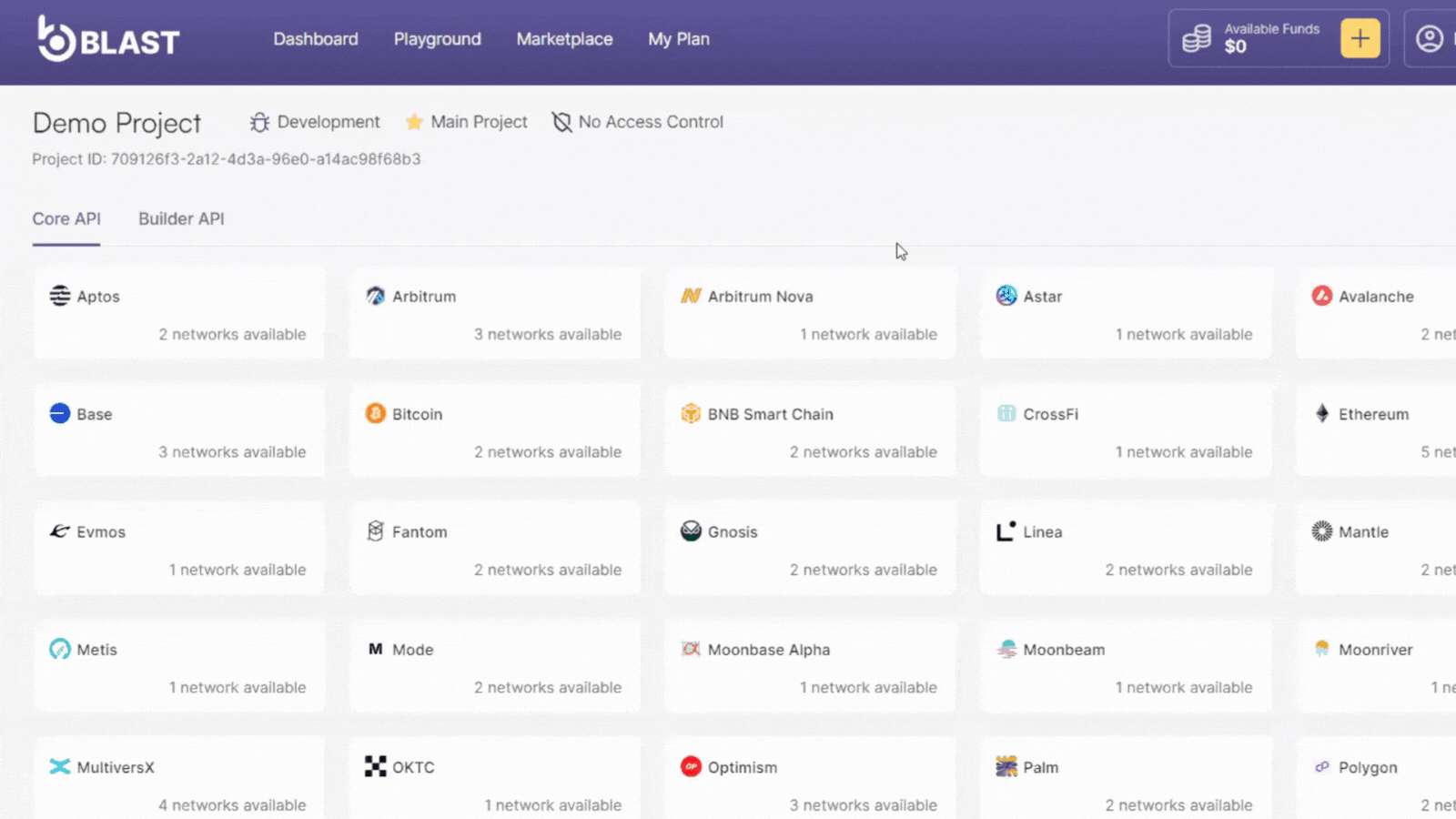The width and height of the screenshot is (1456, 819).
Task: Click the Metis logo icon
Action: [60, 649]
